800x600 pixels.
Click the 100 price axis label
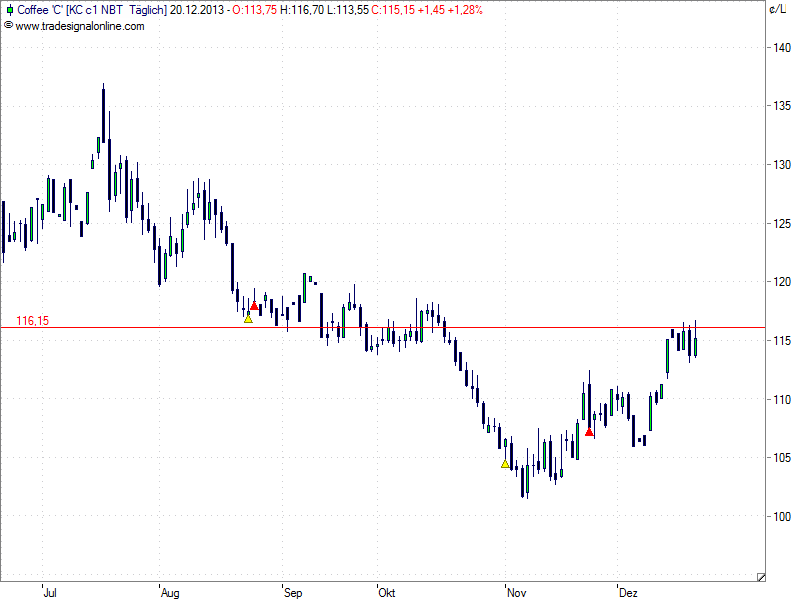point(782,516)
